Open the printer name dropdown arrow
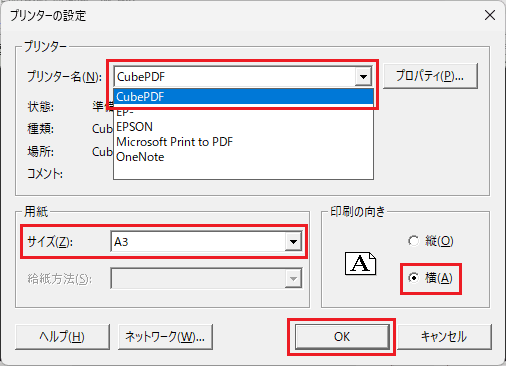The image size is (506, 366). click(363, 77)
